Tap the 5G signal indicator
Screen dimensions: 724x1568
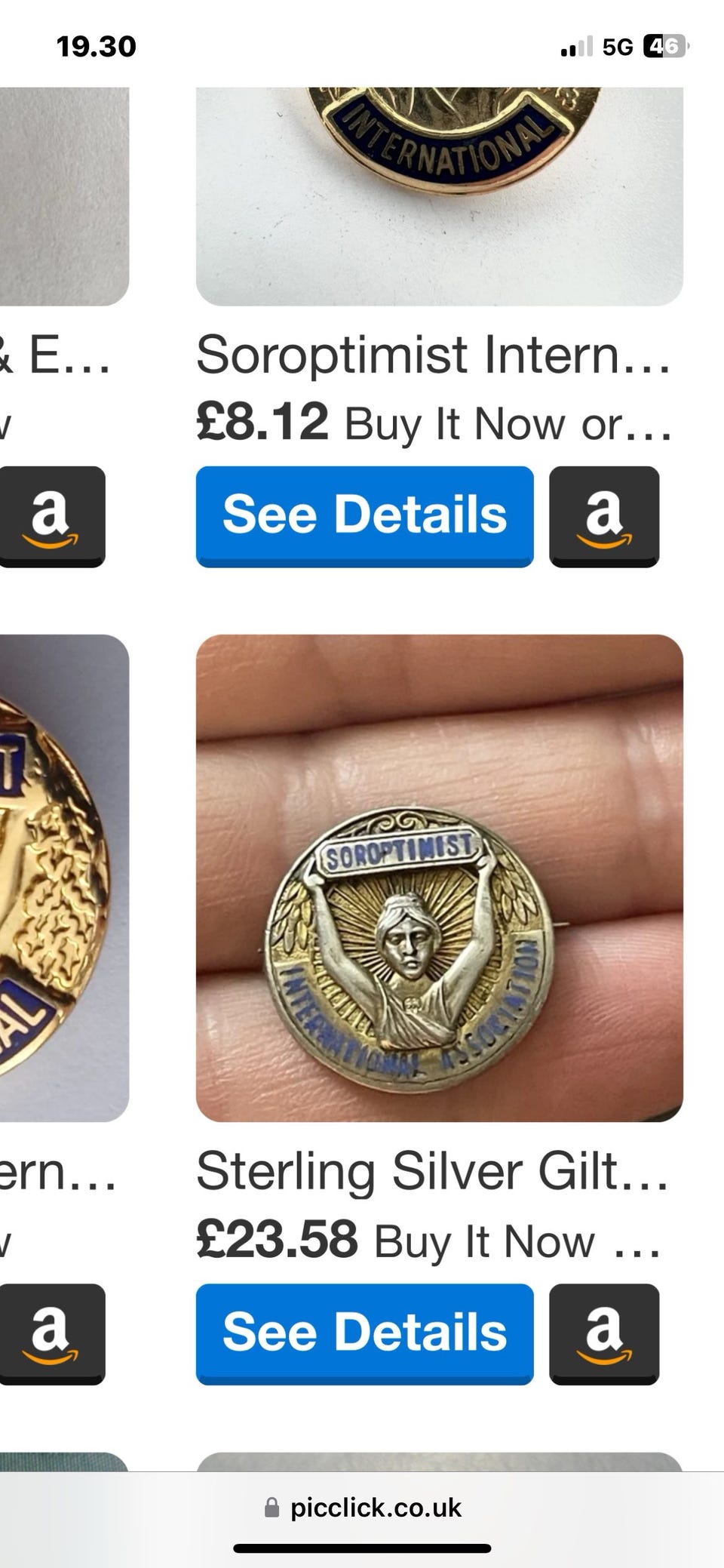pyautogui.click(x=618, y=48)
